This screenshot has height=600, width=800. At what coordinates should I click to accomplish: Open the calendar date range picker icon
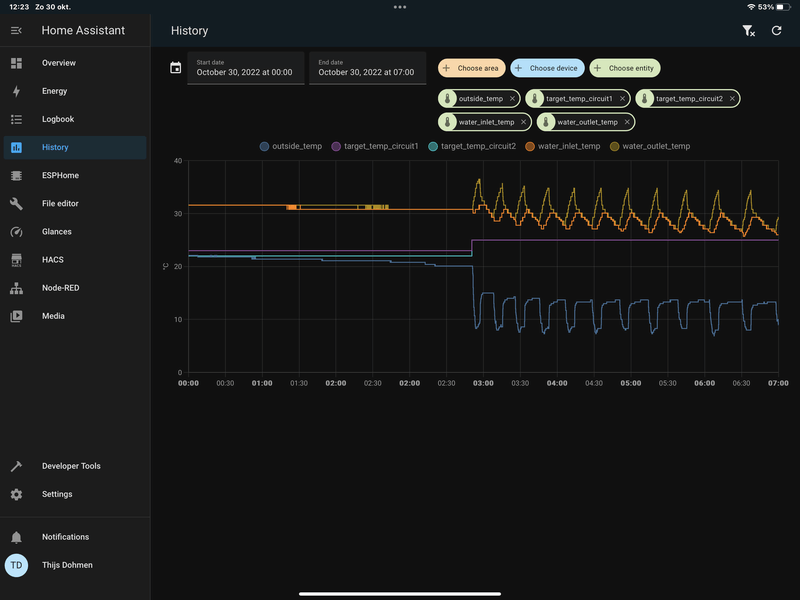[176, 68]
